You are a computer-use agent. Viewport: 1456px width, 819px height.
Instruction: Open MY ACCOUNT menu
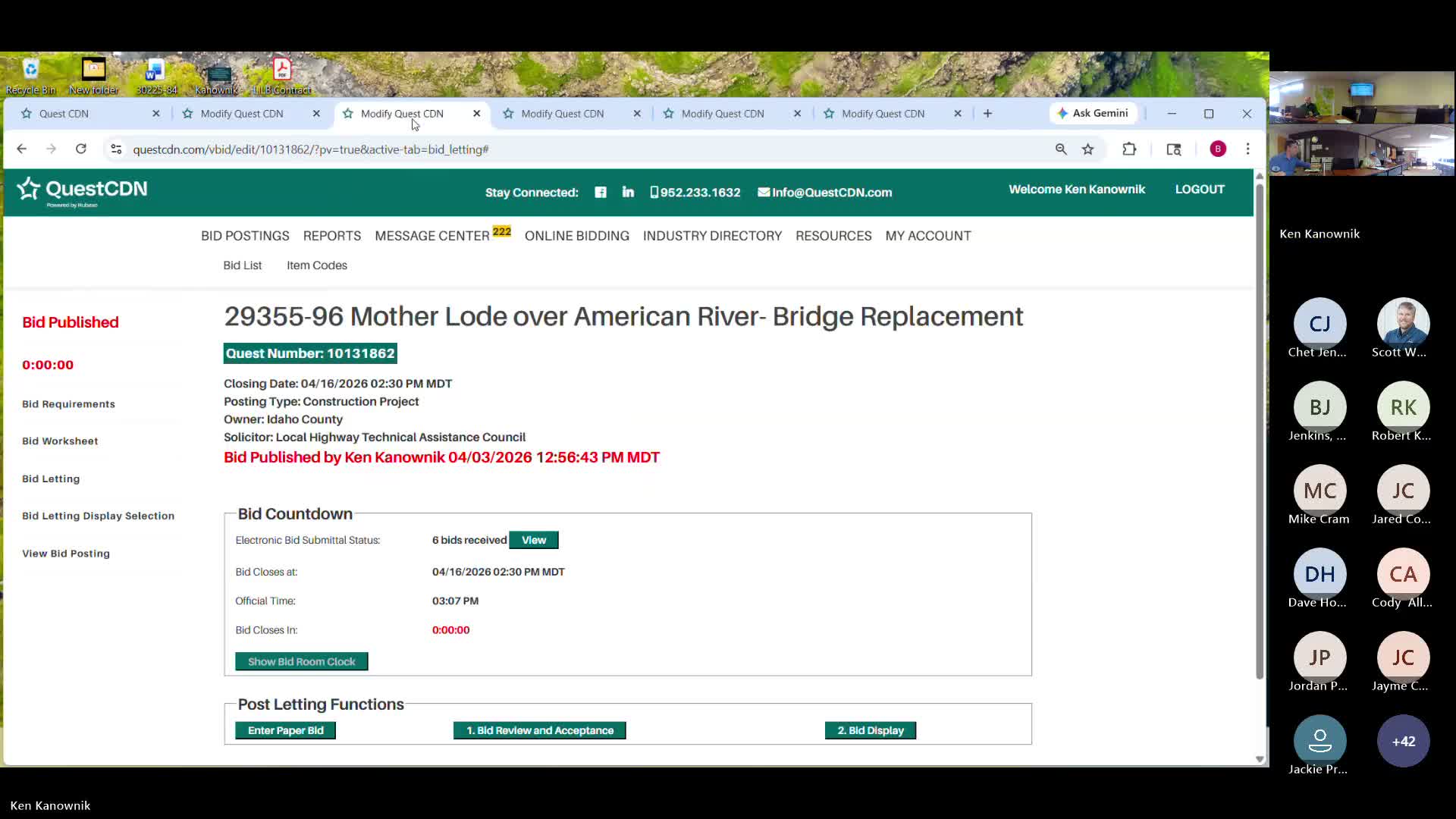pos(928,236)
